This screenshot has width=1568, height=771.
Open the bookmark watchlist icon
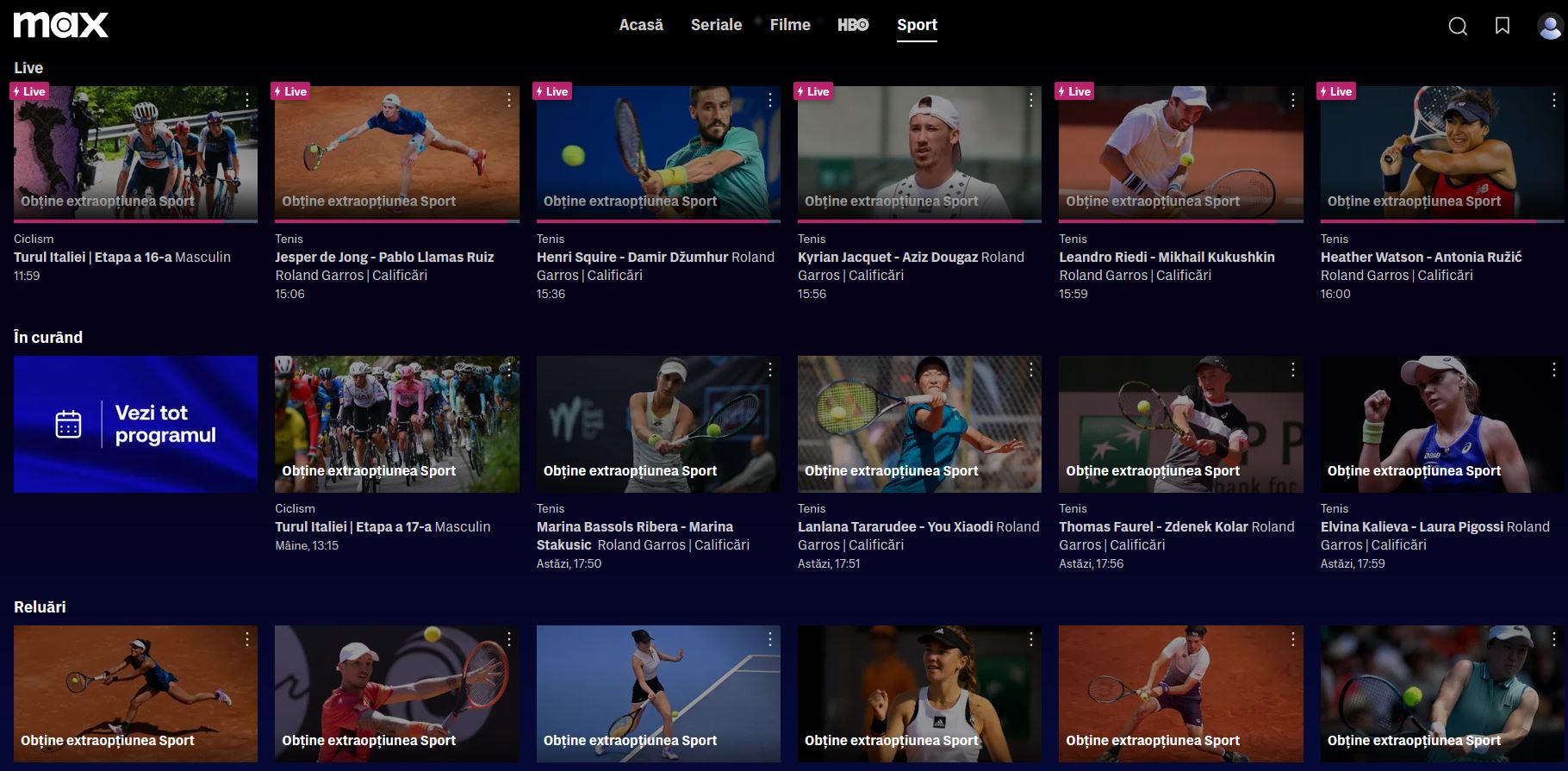[1503, 27]
